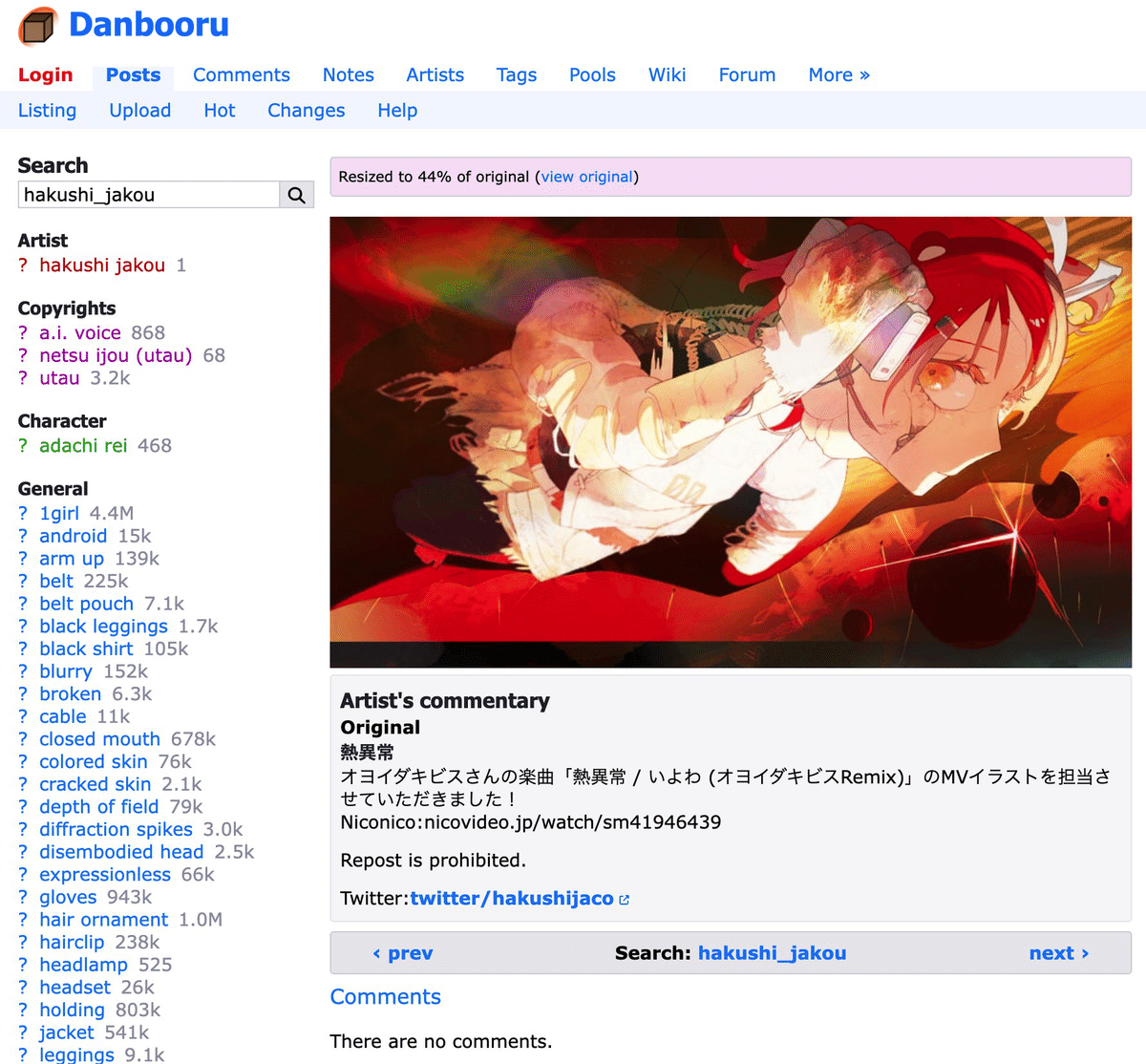
Task: Open the 1girl tag
Action: pyautogui.click(x=59, y=514)
